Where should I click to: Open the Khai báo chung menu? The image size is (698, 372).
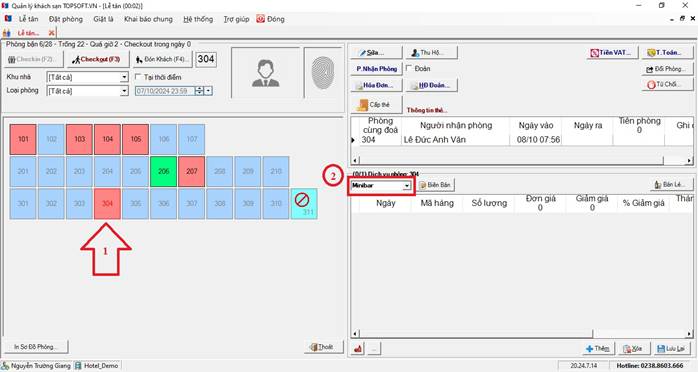148,19
